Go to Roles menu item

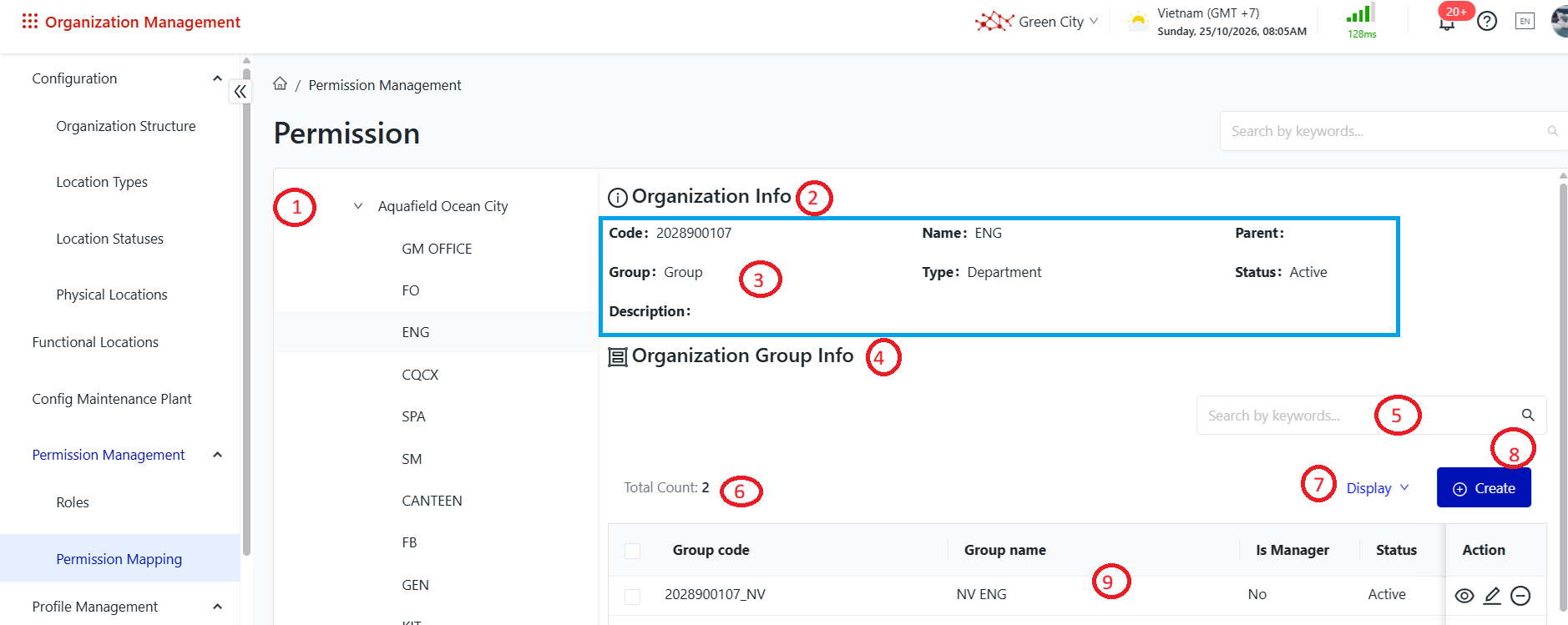click(x=73, y=502)
